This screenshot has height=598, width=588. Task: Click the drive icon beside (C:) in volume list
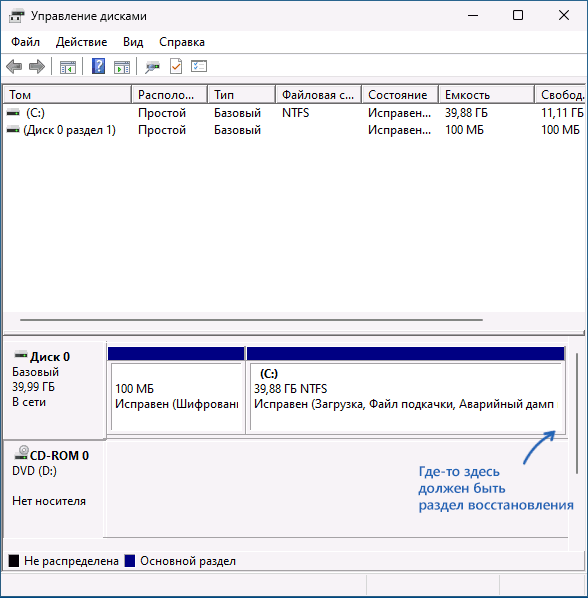coord(13,113)
